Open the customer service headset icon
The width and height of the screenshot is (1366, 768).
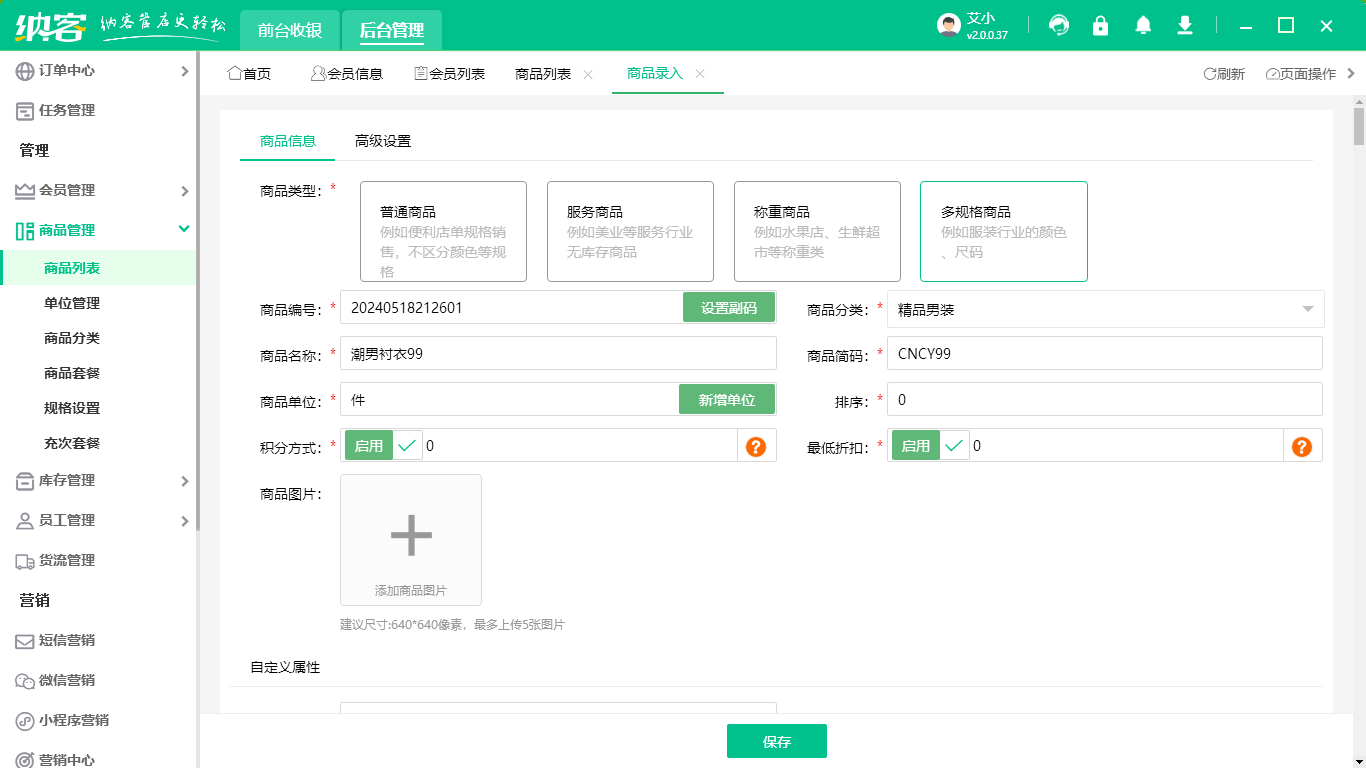1059,26
